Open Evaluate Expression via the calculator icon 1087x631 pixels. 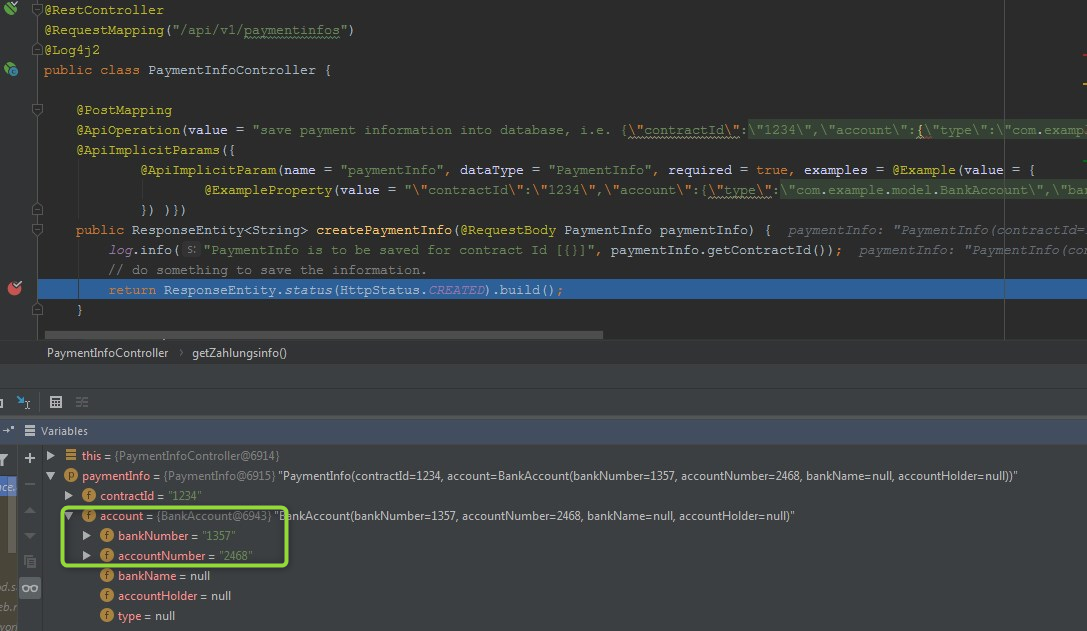[x=56, y=402]
